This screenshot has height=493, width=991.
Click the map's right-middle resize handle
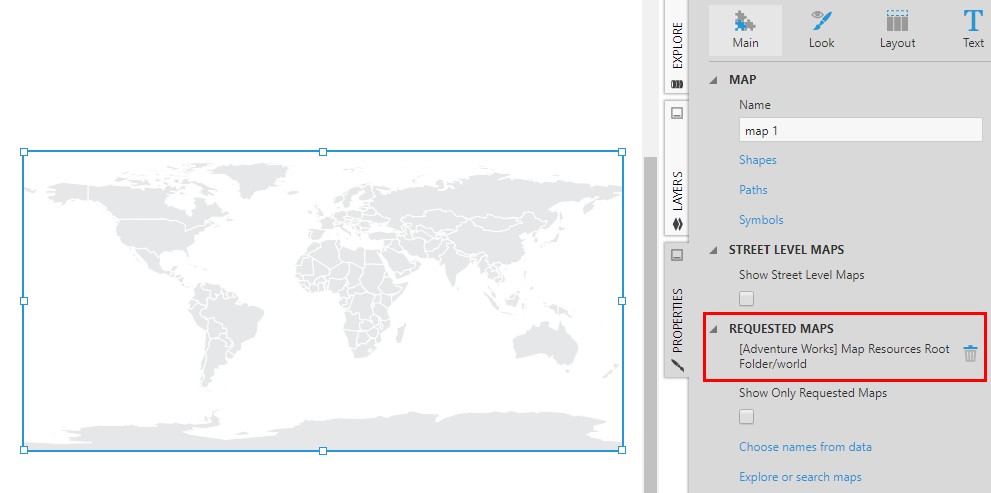click(x=622, y=301)
